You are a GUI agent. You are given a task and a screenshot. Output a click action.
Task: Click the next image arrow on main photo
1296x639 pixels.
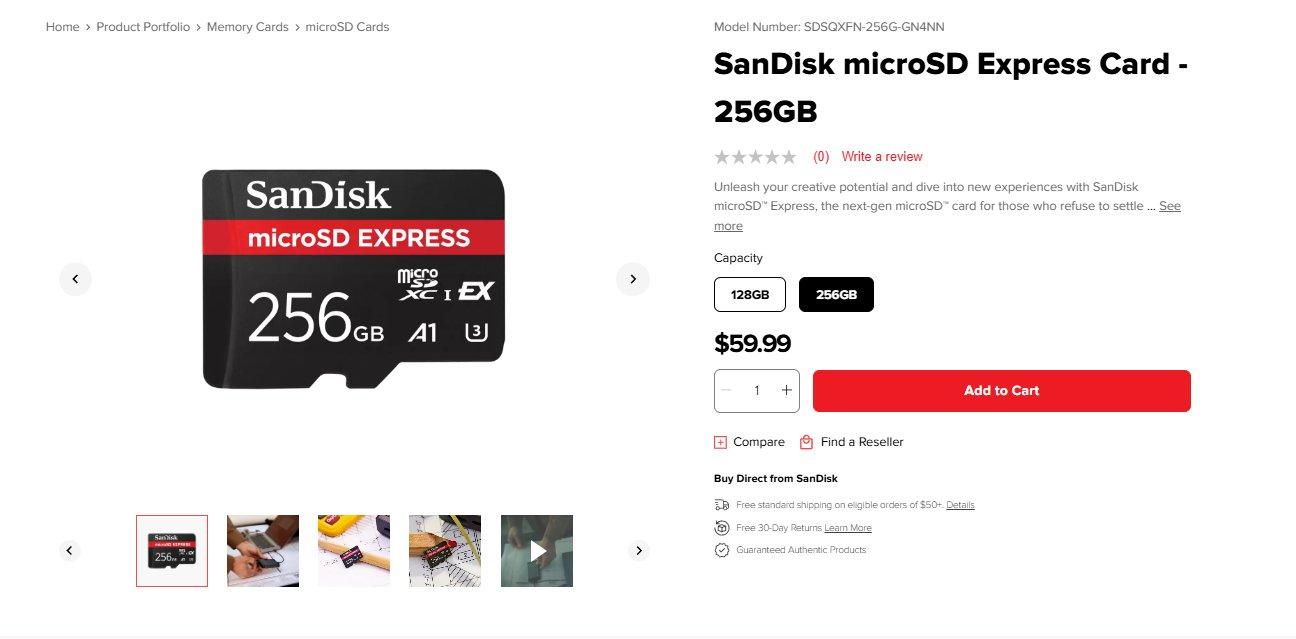pyautogui.click(x=633, y=279)
